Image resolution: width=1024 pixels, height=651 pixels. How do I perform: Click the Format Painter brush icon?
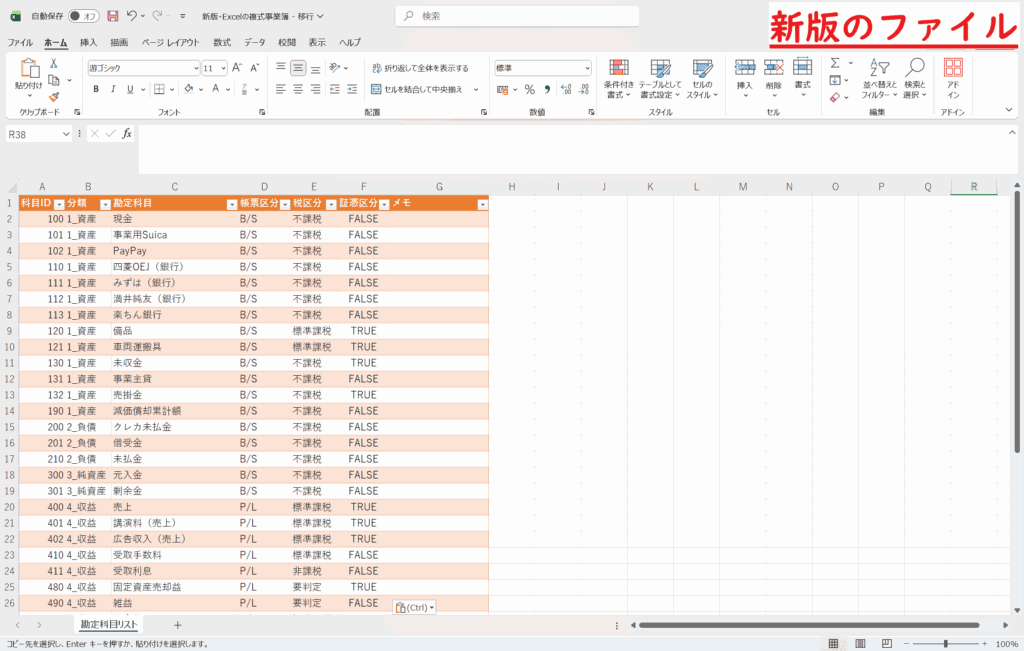(54, 97)
